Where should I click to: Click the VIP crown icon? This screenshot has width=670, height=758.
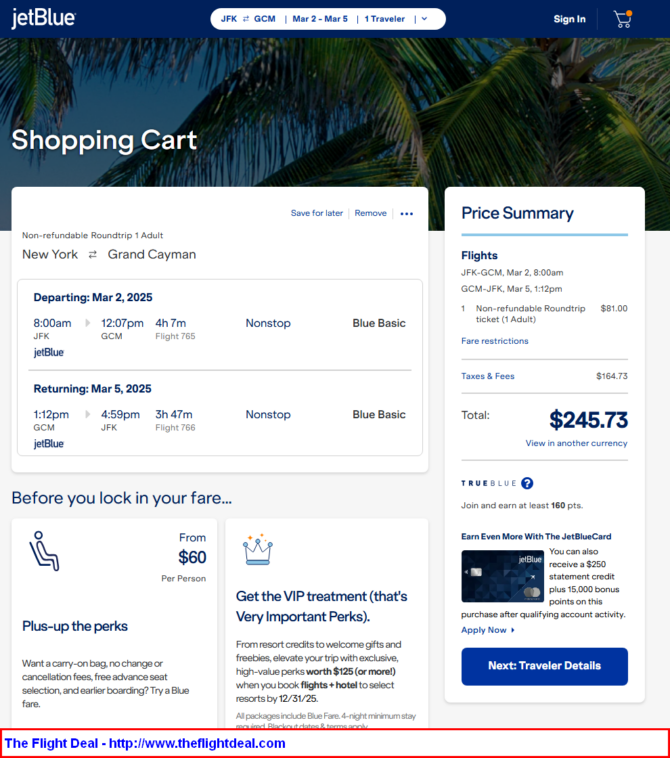point(258,549)
